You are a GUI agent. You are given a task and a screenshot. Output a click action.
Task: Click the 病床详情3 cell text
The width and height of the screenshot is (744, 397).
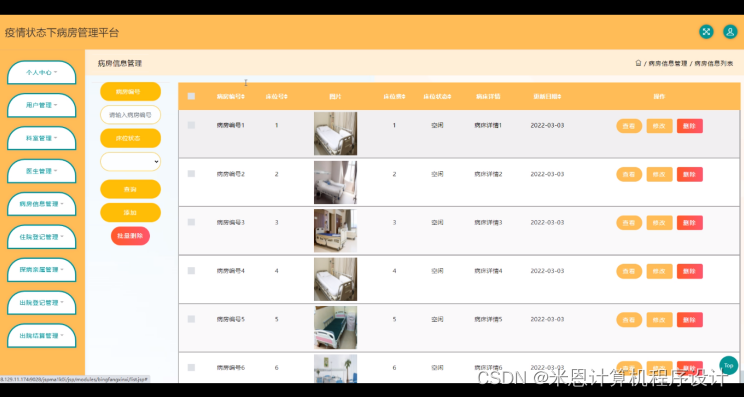click(x=488, y=222)
